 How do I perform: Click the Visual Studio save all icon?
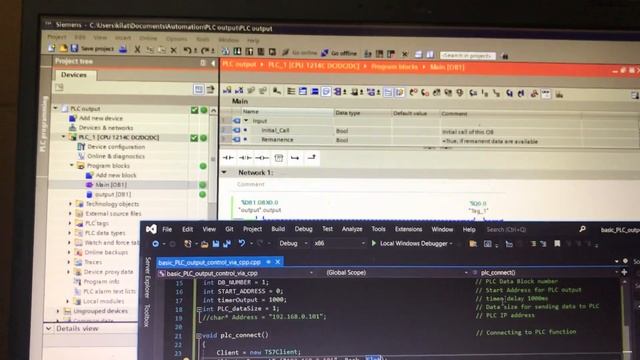[x=227, y=244]
